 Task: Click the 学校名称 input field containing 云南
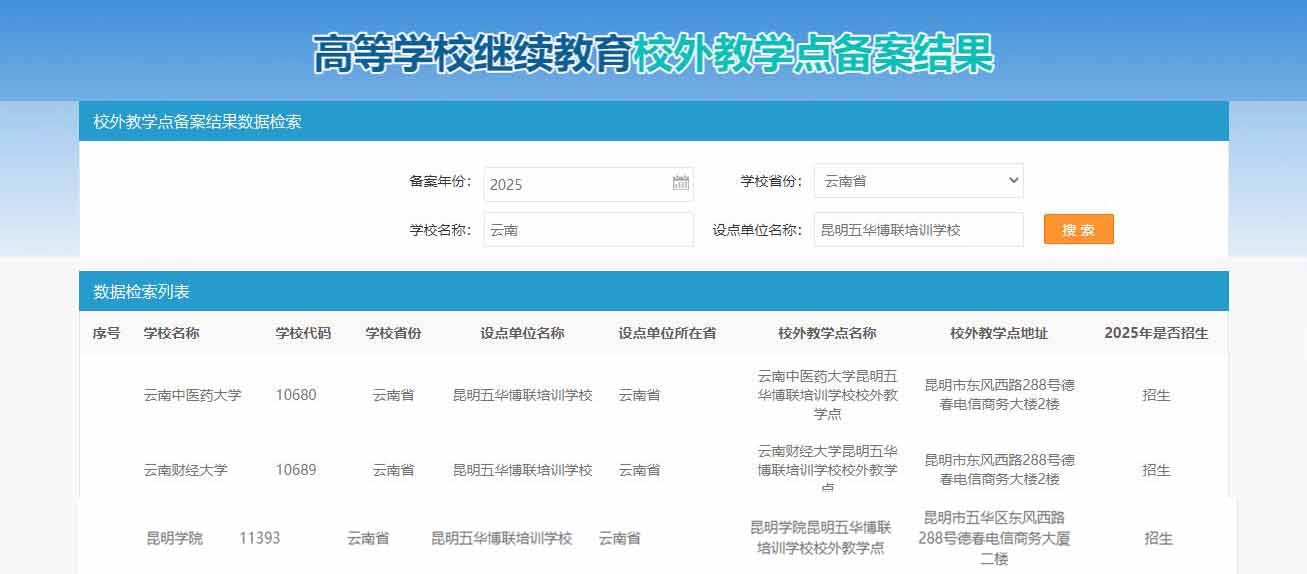tap(588, 229)
